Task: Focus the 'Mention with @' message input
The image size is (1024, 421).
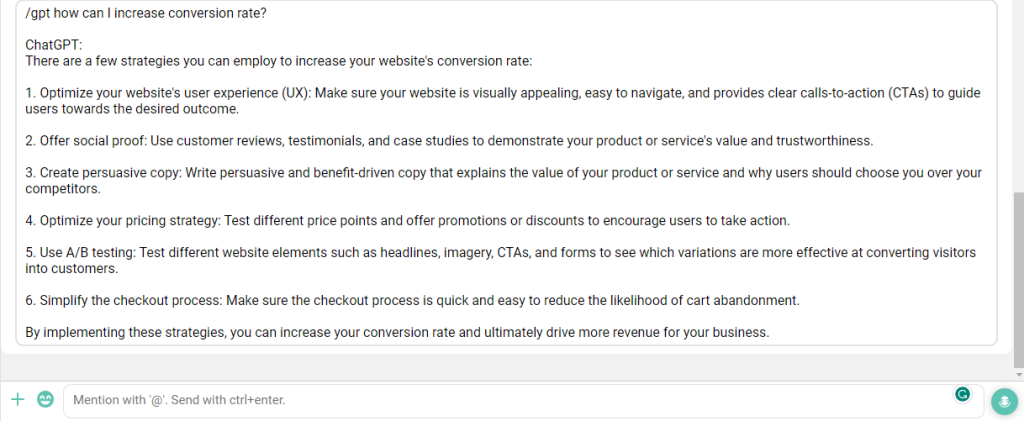Action: pyautogui.click(x=523, y=401)
